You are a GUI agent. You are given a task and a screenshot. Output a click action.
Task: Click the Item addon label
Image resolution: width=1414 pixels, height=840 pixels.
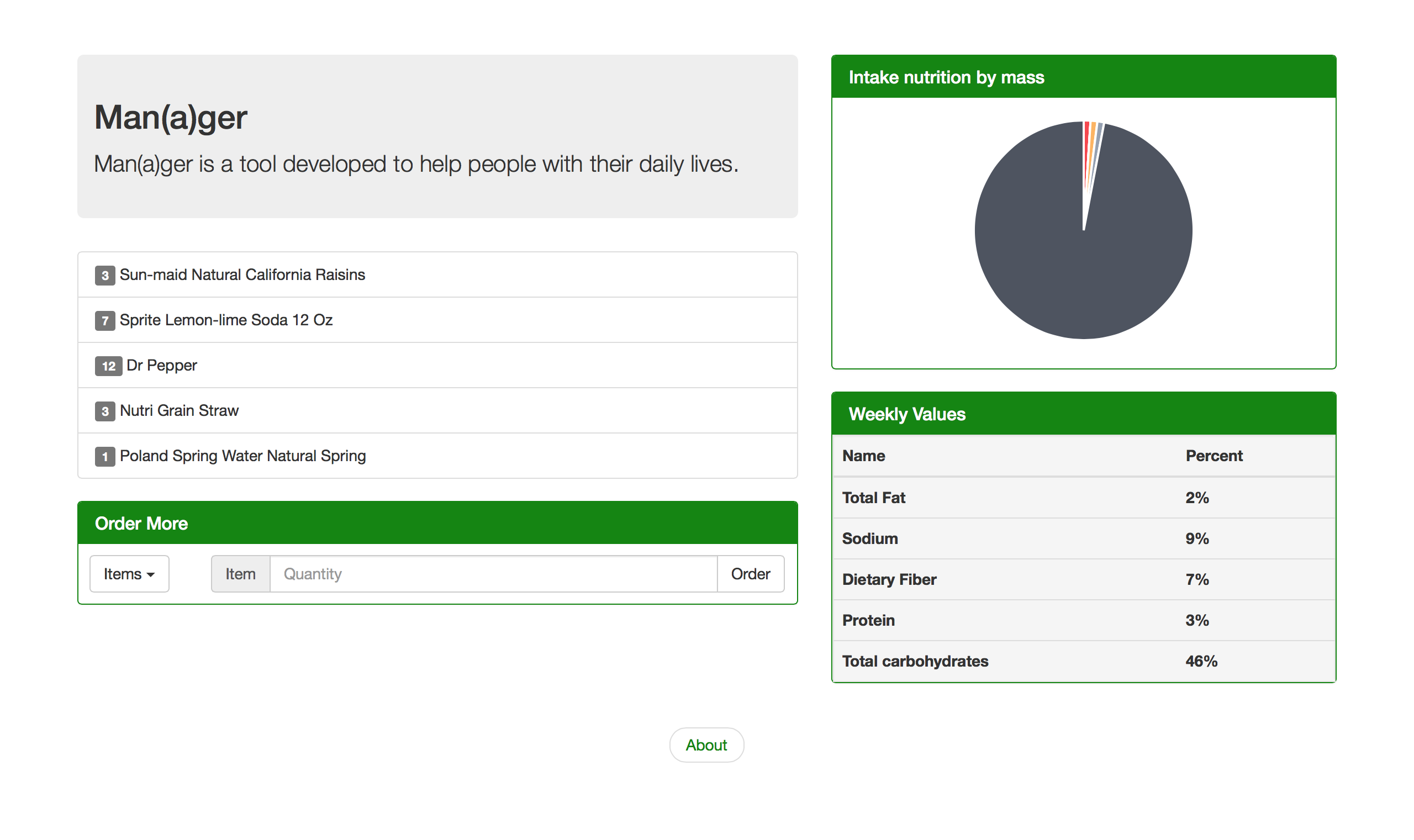(240, 574)
